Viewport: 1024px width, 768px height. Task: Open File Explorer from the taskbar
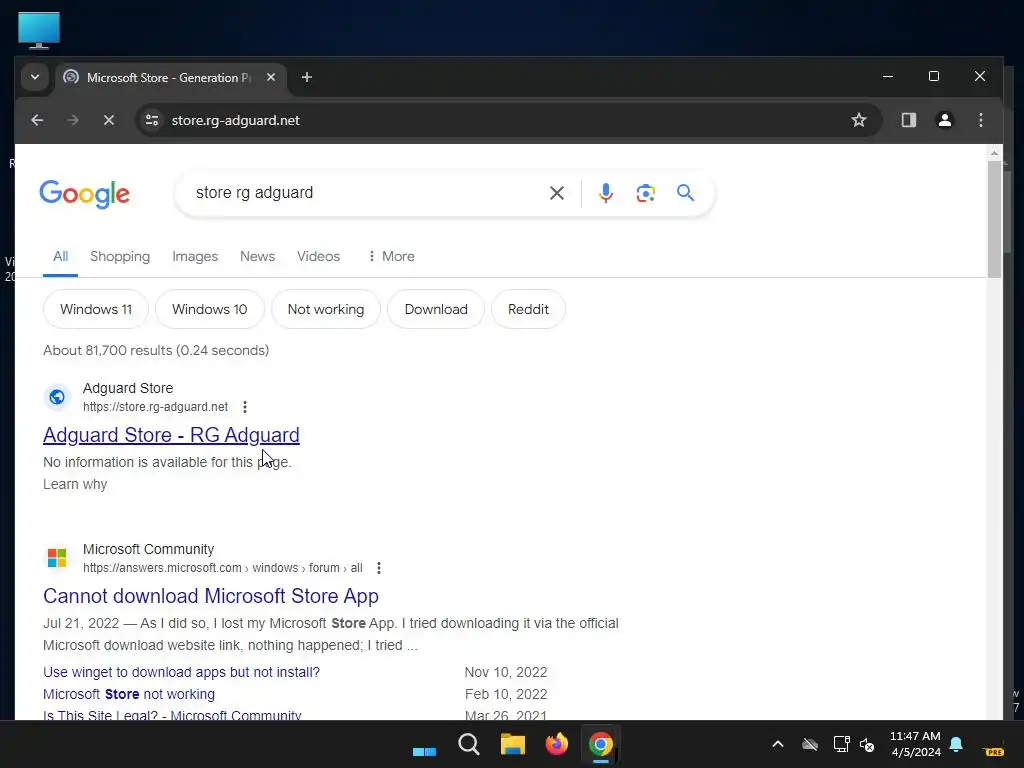pyautogui.click(x=513, y=744)
